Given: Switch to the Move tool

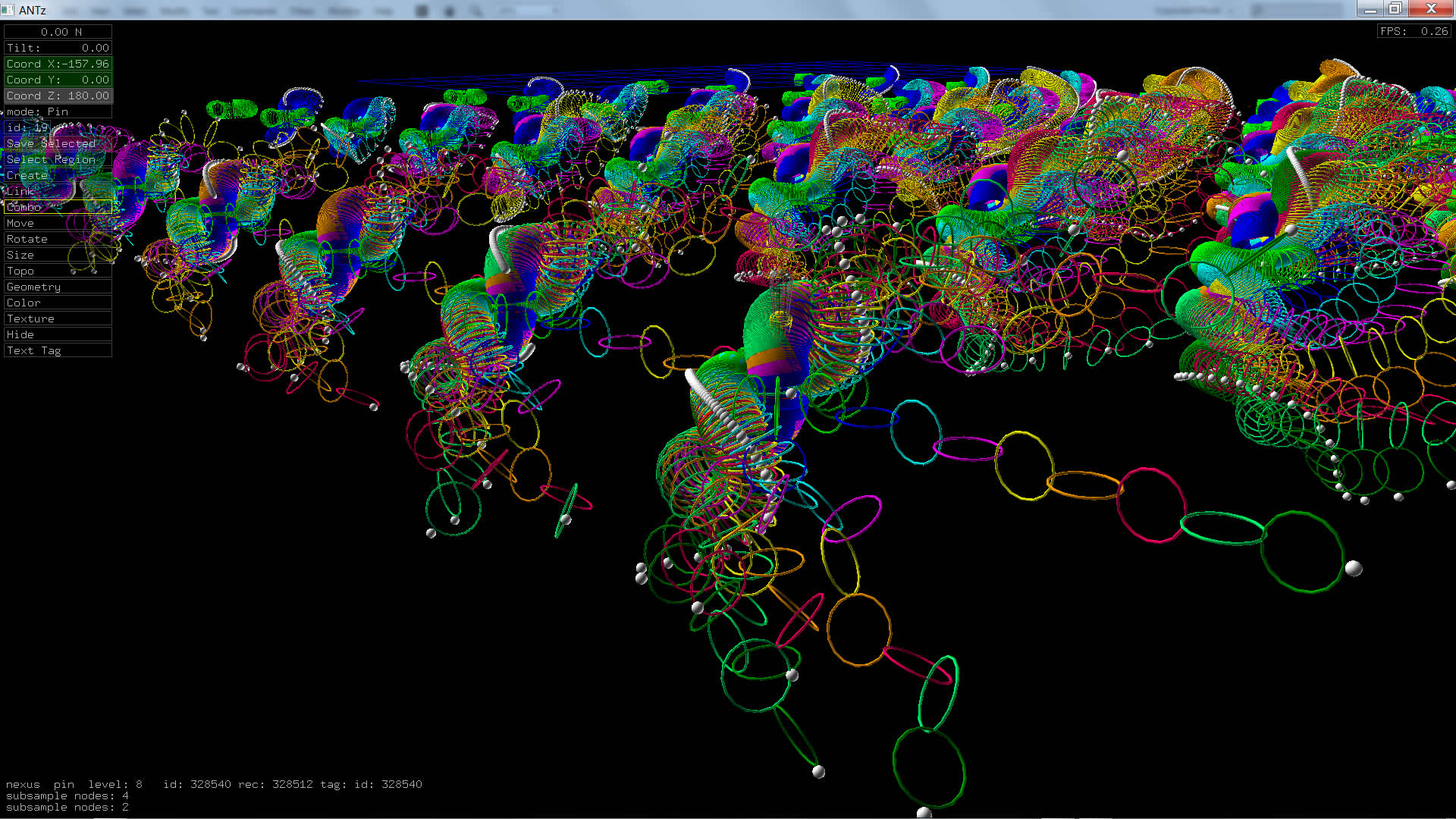Looking at the screenshot, I should [58, 223].
